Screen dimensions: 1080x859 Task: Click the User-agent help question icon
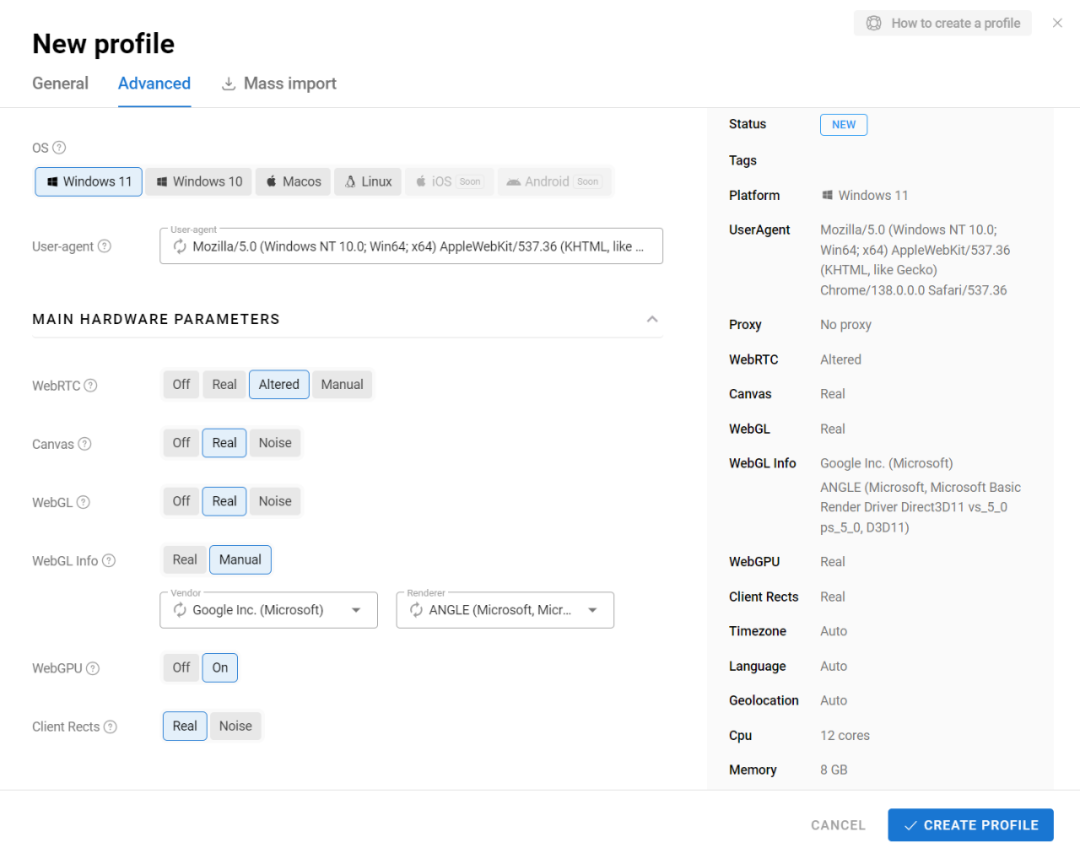104,246
